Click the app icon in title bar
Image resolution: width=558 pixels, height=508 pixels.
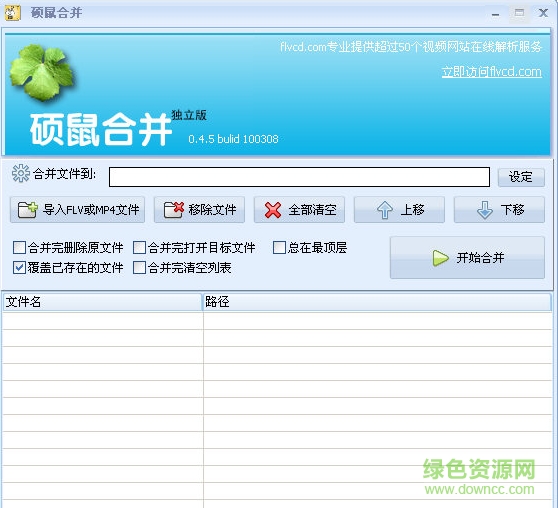point(12,13)
